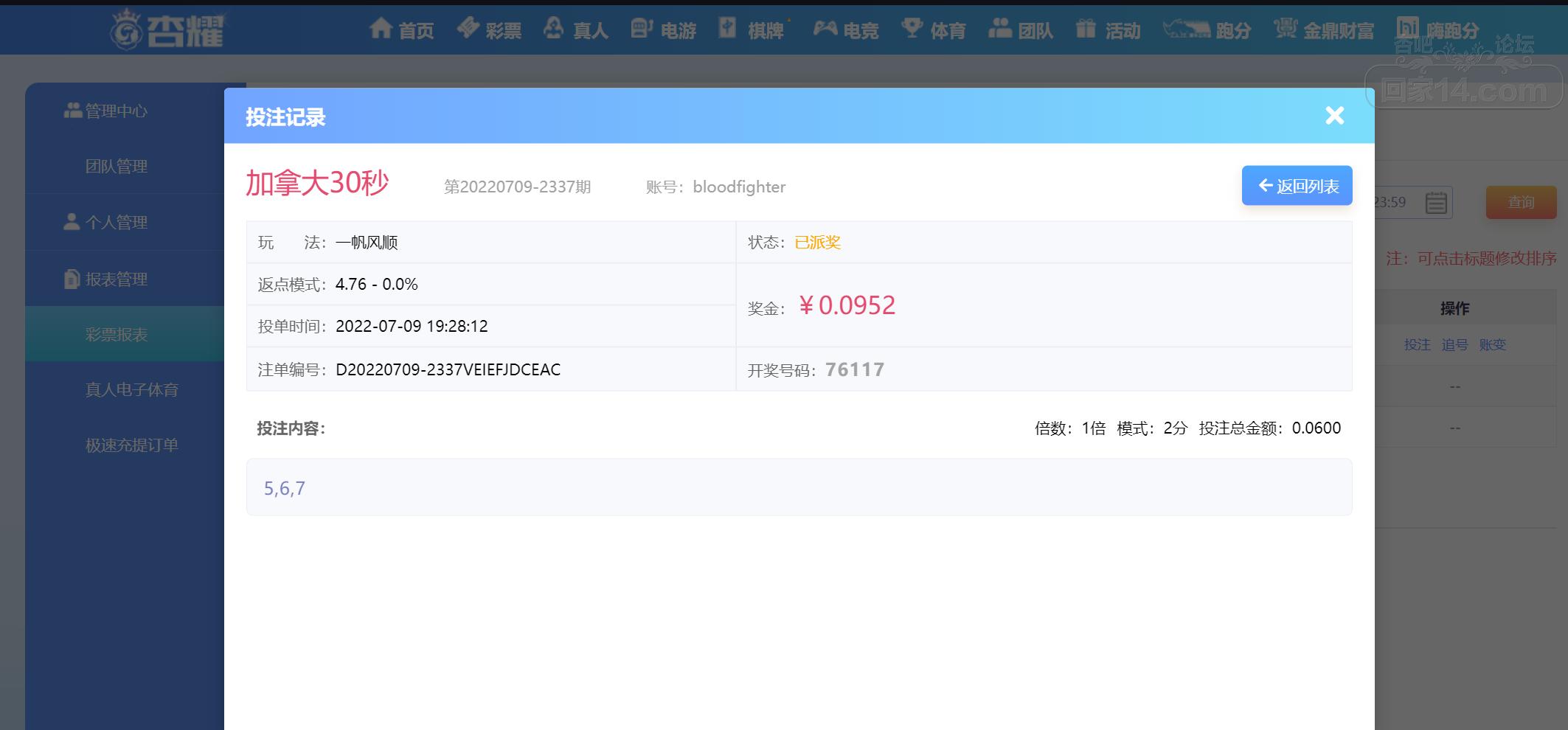Expand 个人管理 sidebar section
This screenshot has height=730, width=1568.
coord(117,223)
